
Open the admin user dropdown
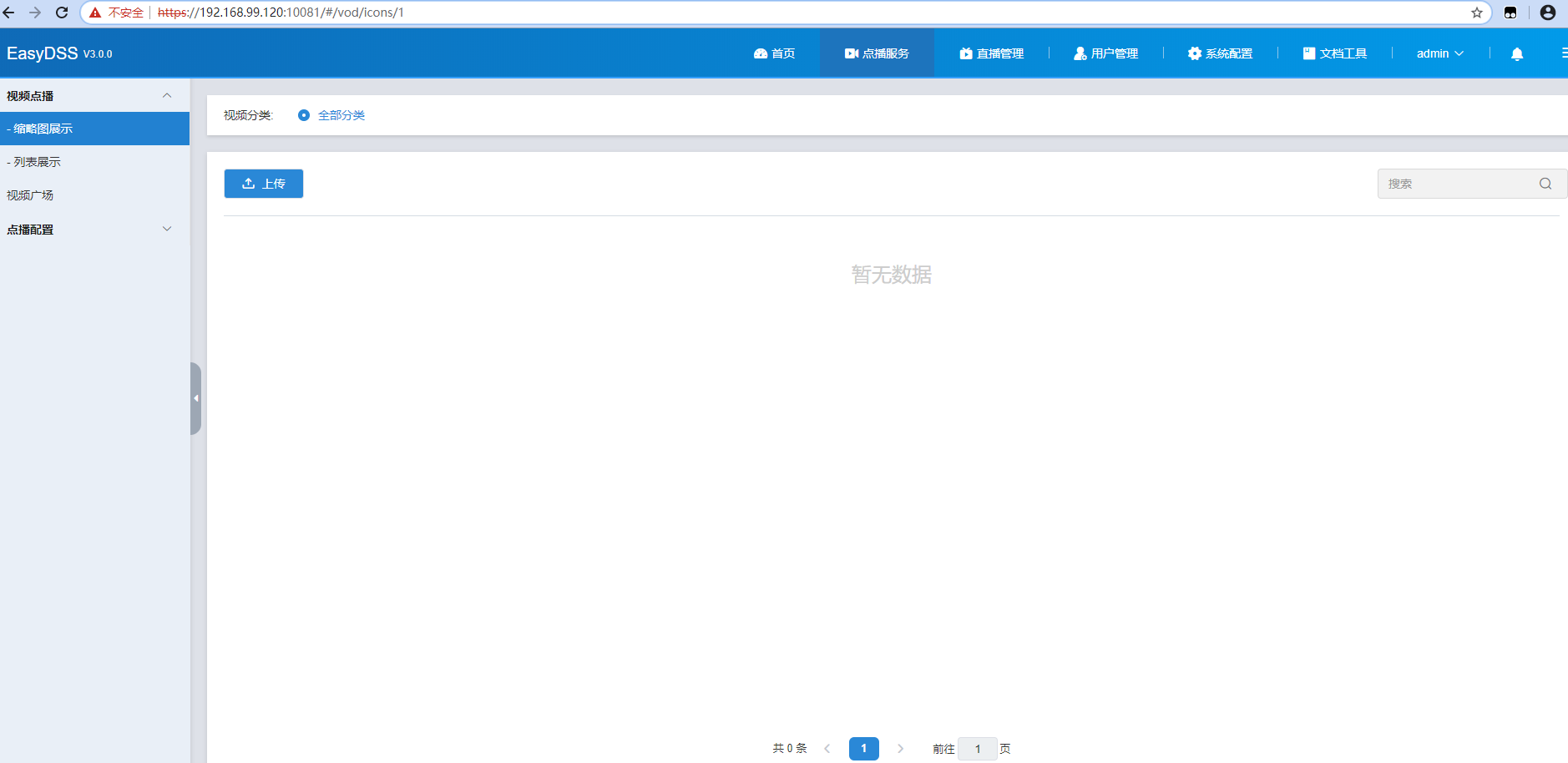[x=1439, y=53]
